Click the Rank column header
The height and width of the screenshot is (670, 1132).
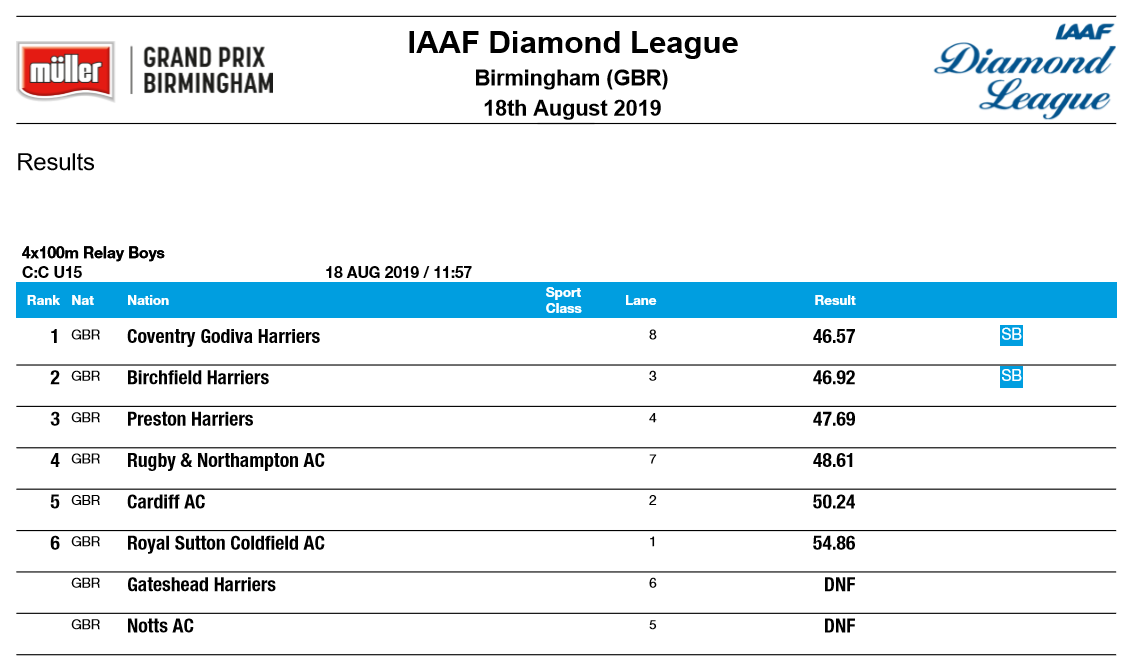[x=43, y=300]
